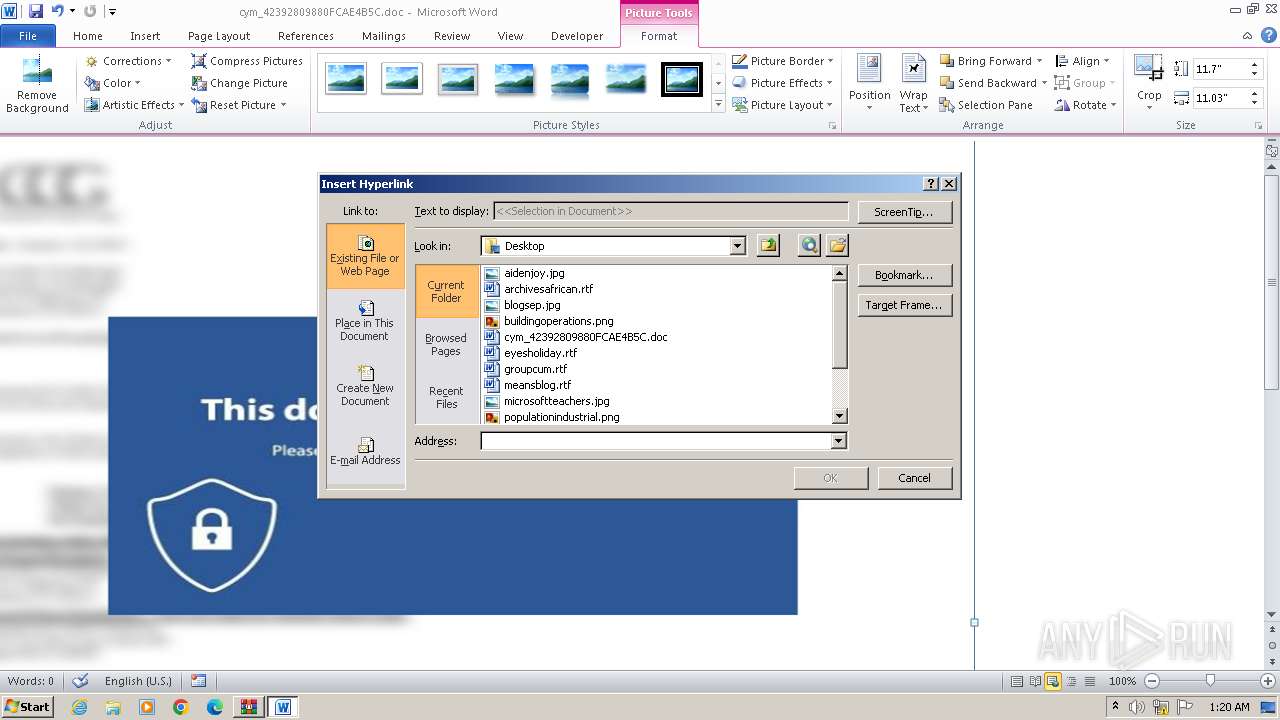Click the Zoom In plus button

point(1267,681)
